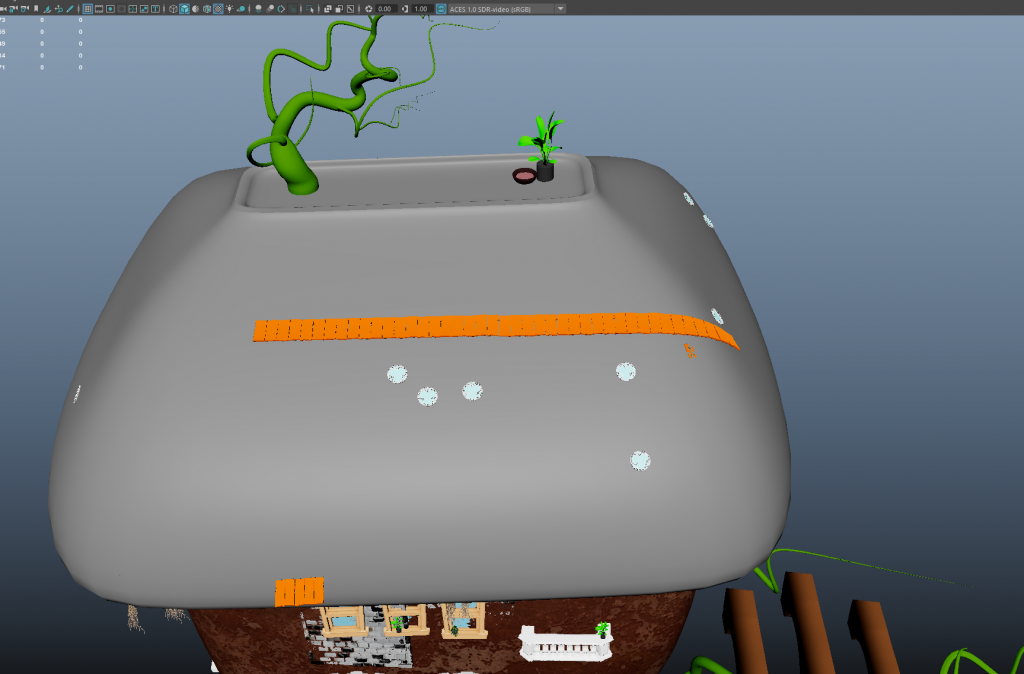
Task: Open the camera Bookmarks icon
Action: tap(36, 8)
